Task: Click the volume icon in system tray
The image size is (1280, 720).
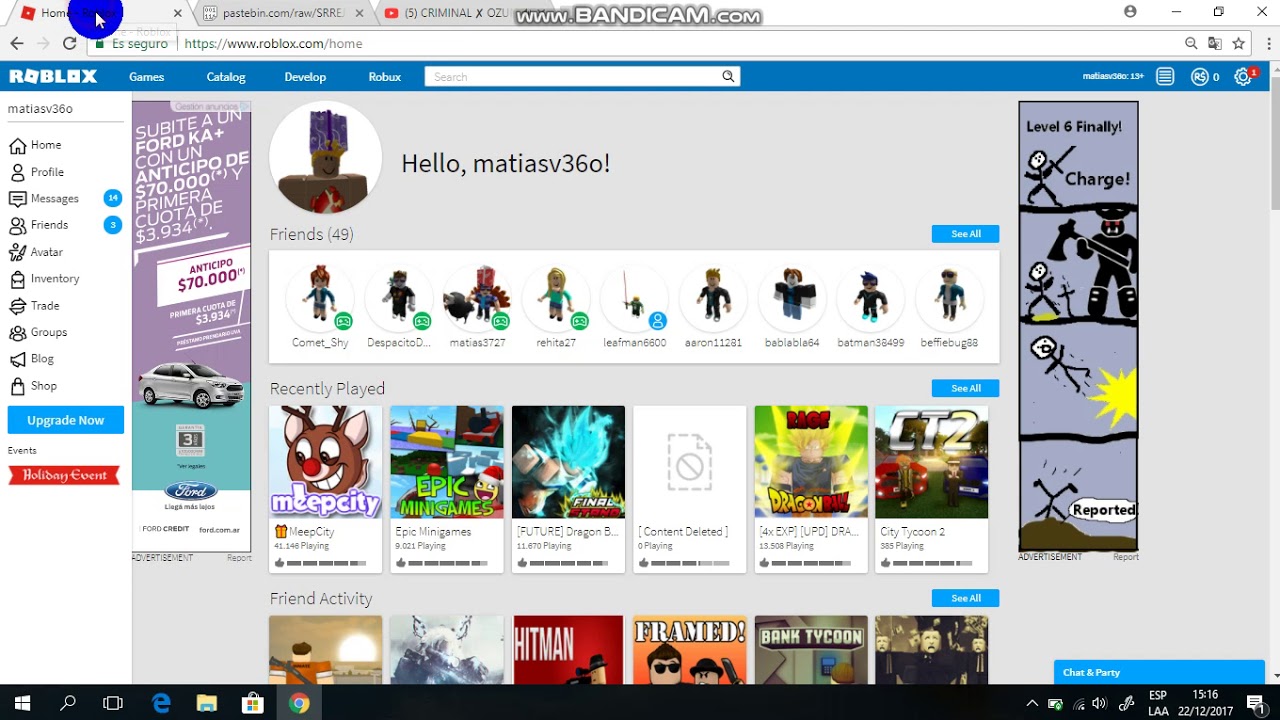Action: coord(1099,704)
